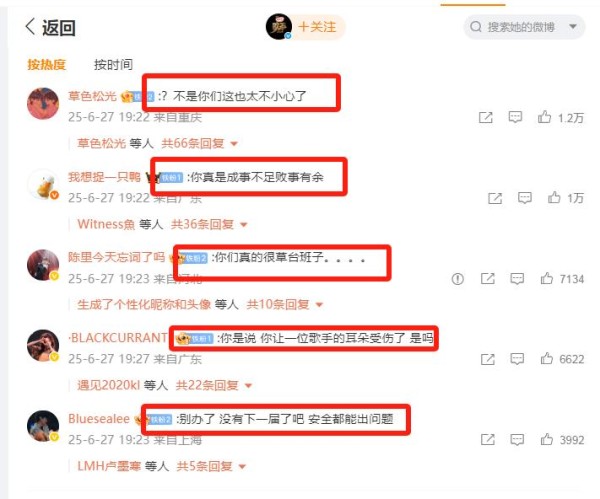
Task: Expand the 共66条回复 replies
Action: (x=199, y=144)
